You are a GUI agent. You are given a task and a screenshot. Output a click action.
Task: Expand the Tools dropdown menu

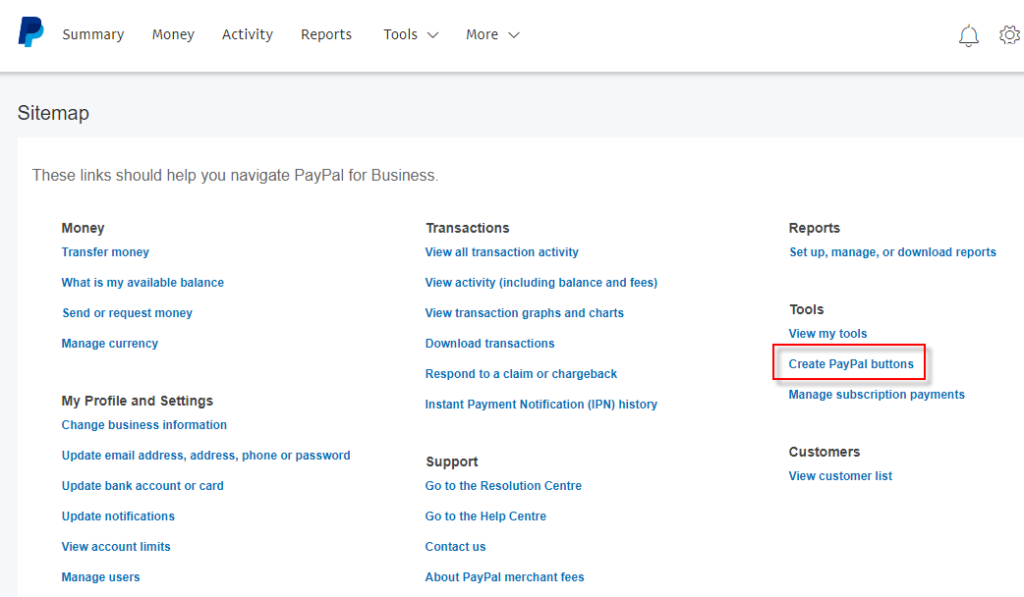tap(411, 35)
